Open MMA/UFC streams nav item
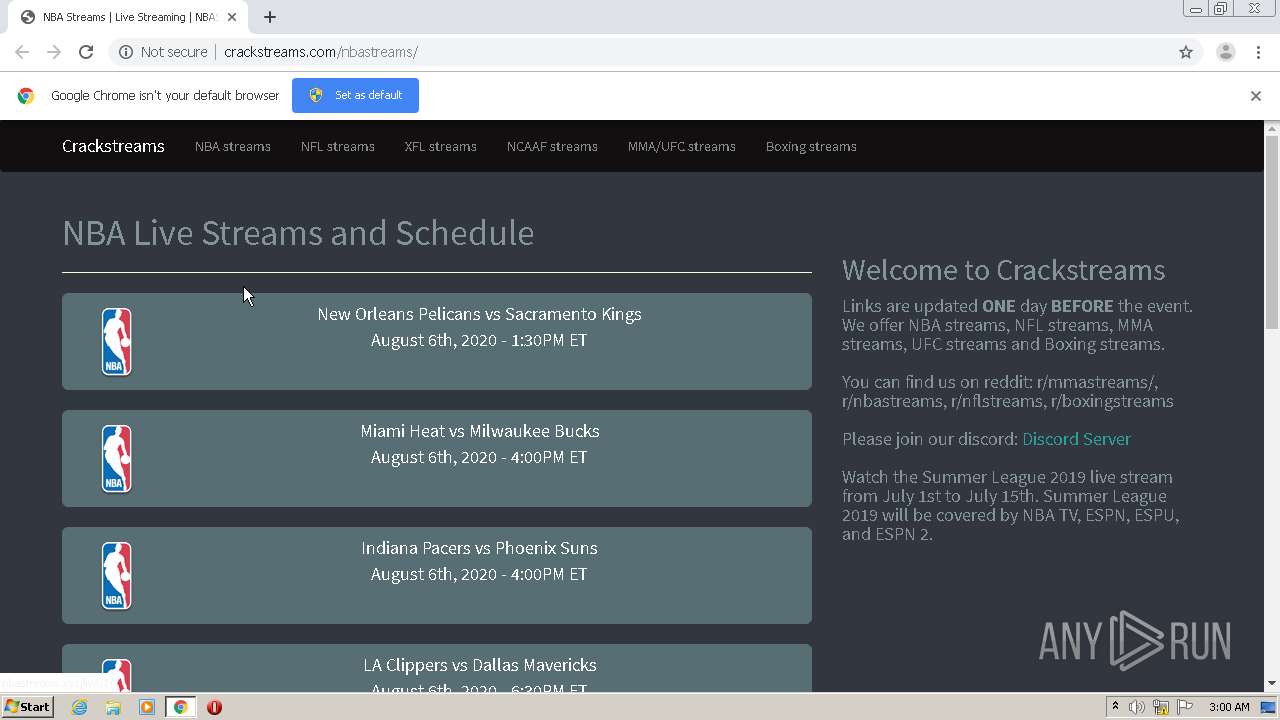Image resolution: width=1280 pixels, height=720 pixels. (x=682, y=146)
